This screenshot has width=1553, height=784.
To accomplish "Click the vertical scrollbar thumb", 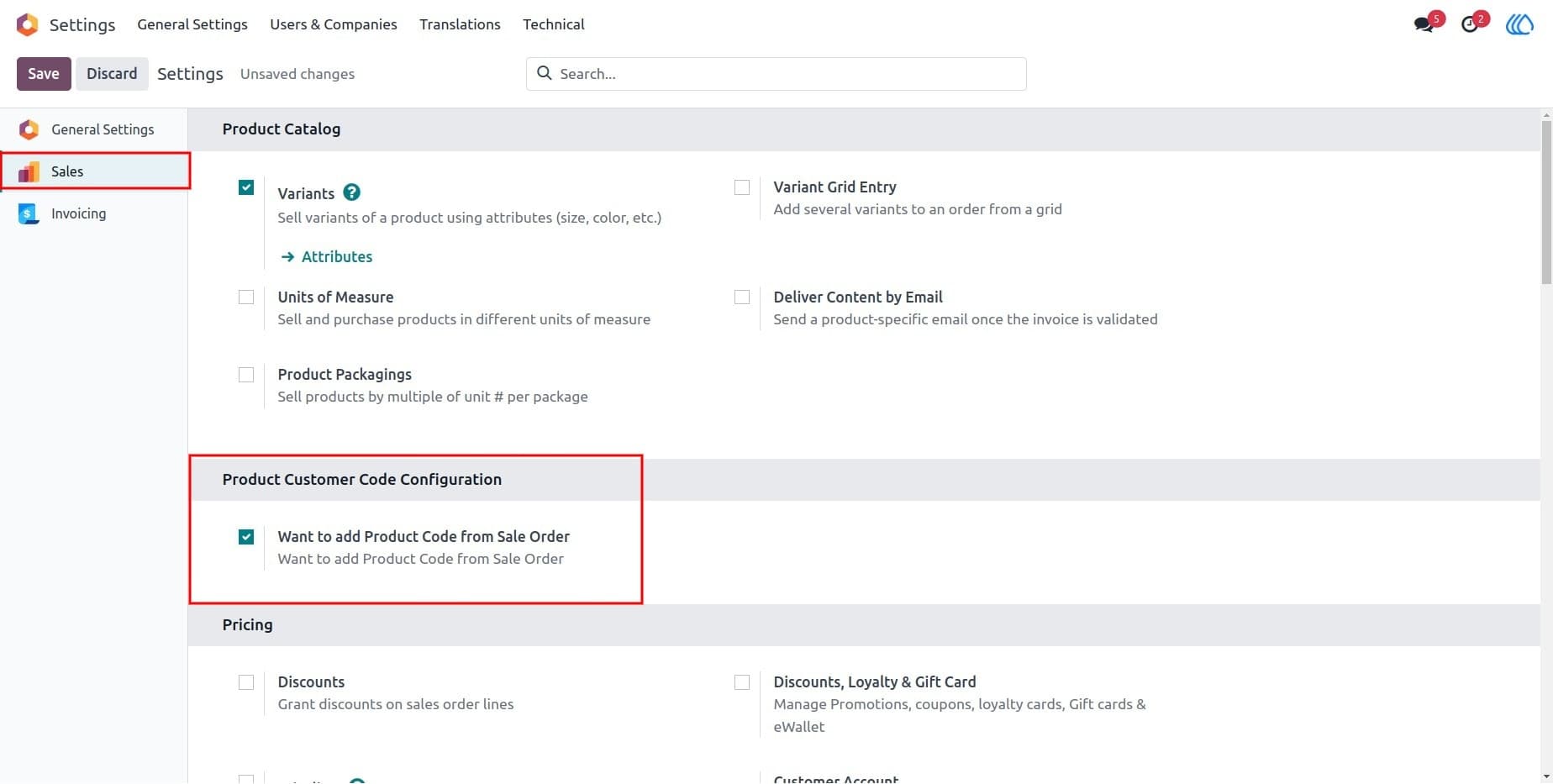I will tap(1546, 202).
